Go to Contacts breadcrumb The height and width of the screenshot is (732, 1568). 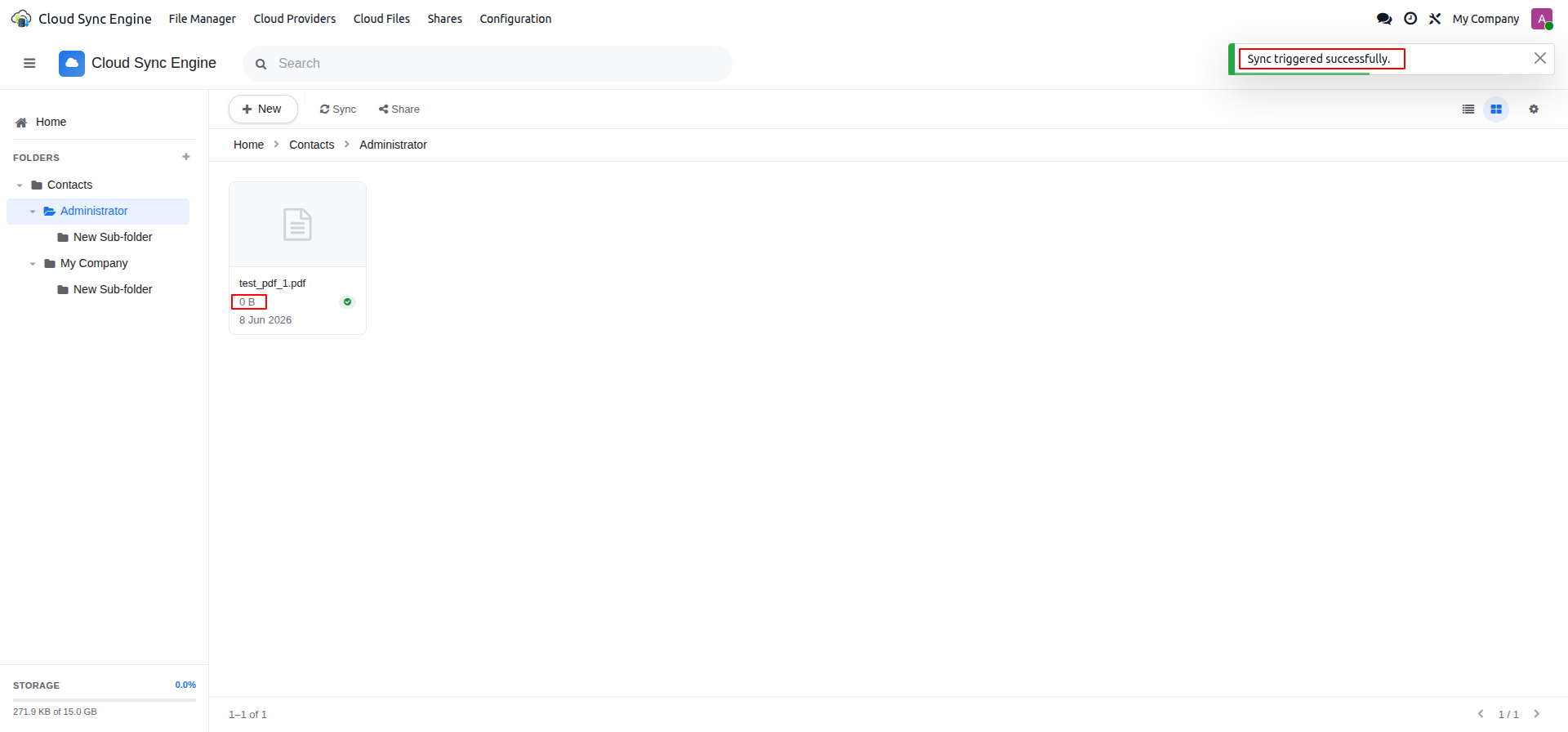pos(312,145)
